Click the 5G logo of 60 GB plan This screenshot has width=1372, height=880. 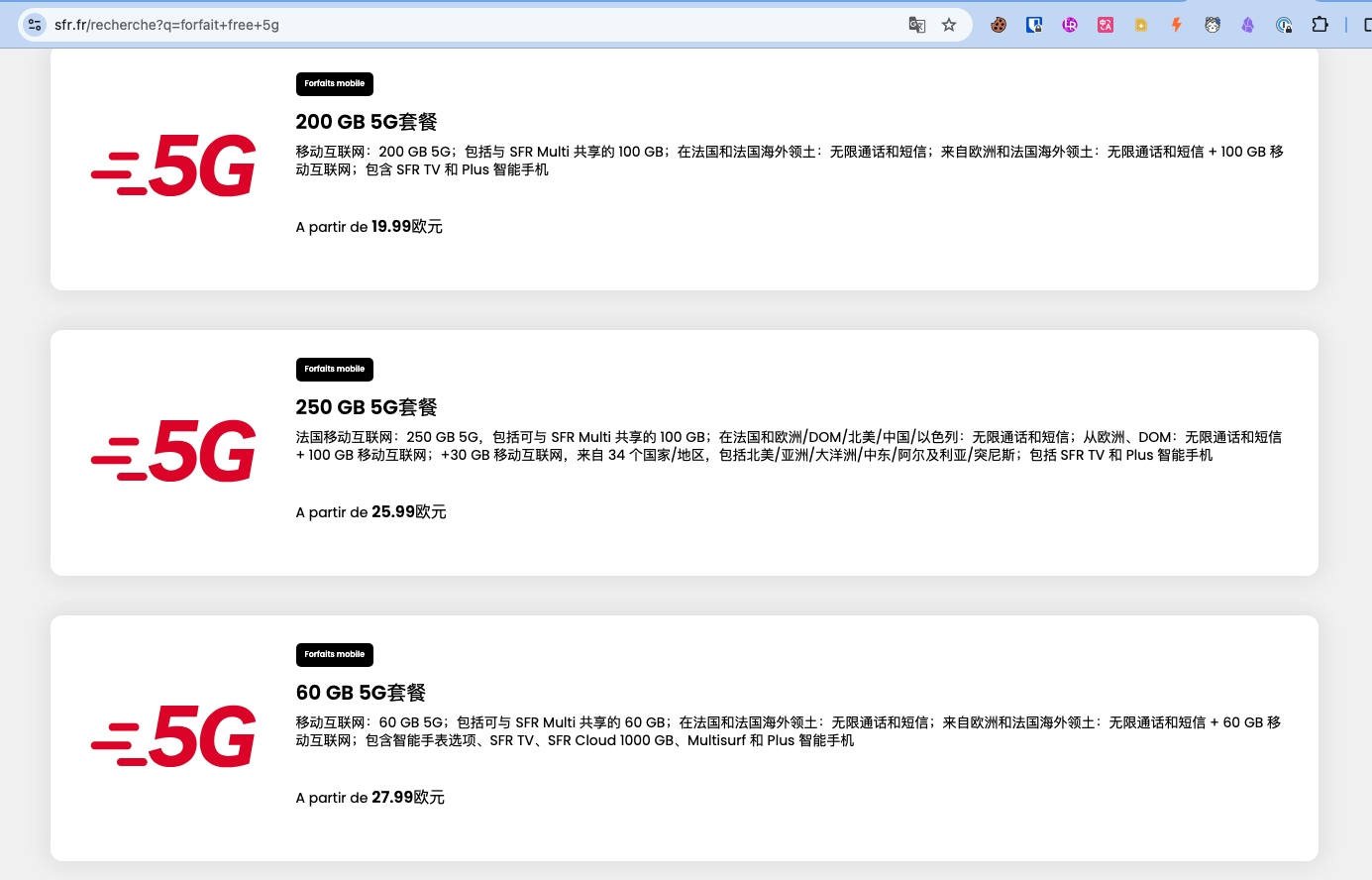click(x=173, y=736)
